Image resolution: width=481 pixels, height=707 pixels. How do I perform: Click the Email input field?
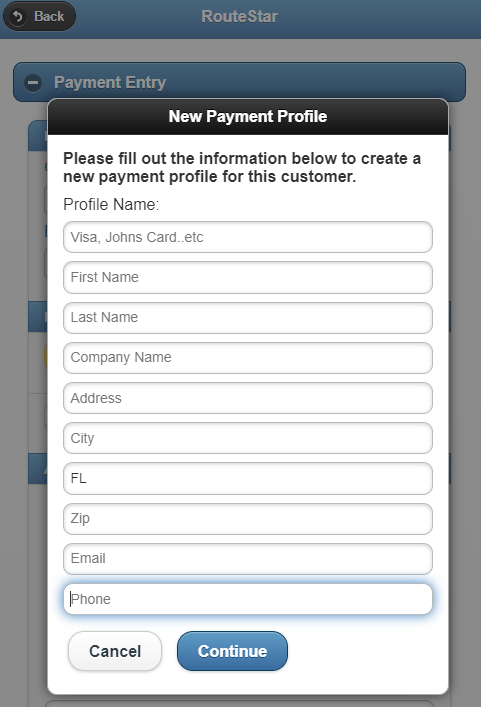tap(248, 559)
